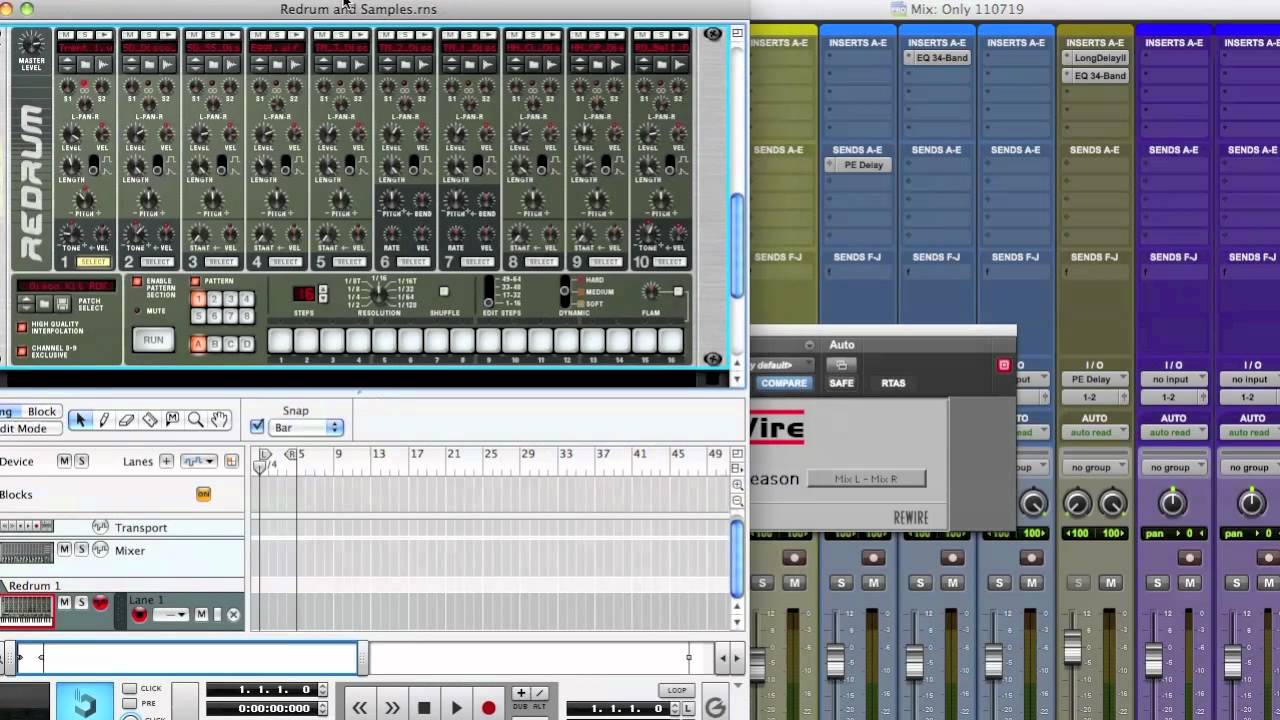Open the Lane 1 pattern dropdown

(x=170, y=614)
